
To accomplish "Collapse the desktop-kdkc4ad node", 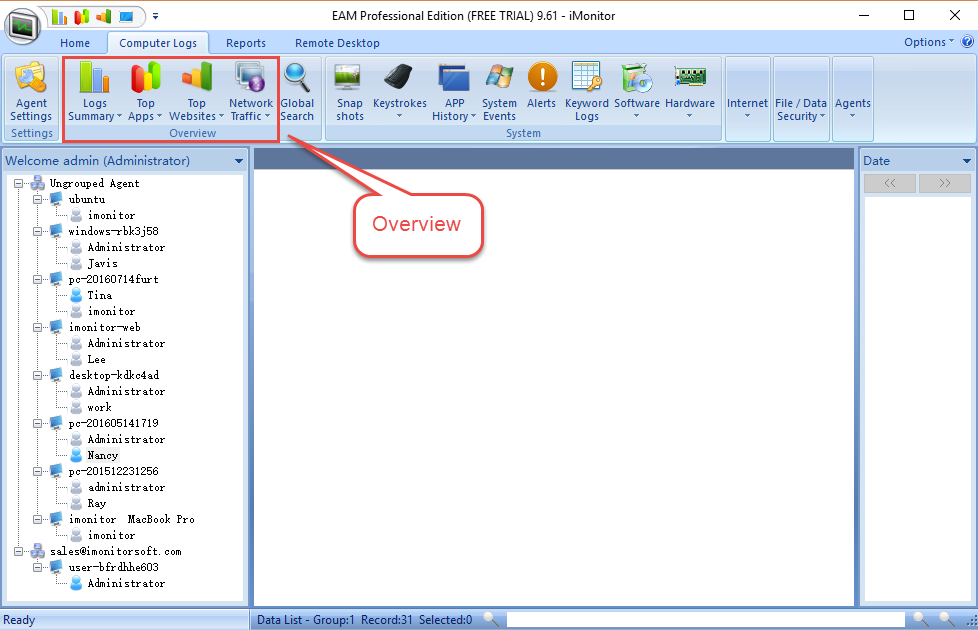I will 37,376.
